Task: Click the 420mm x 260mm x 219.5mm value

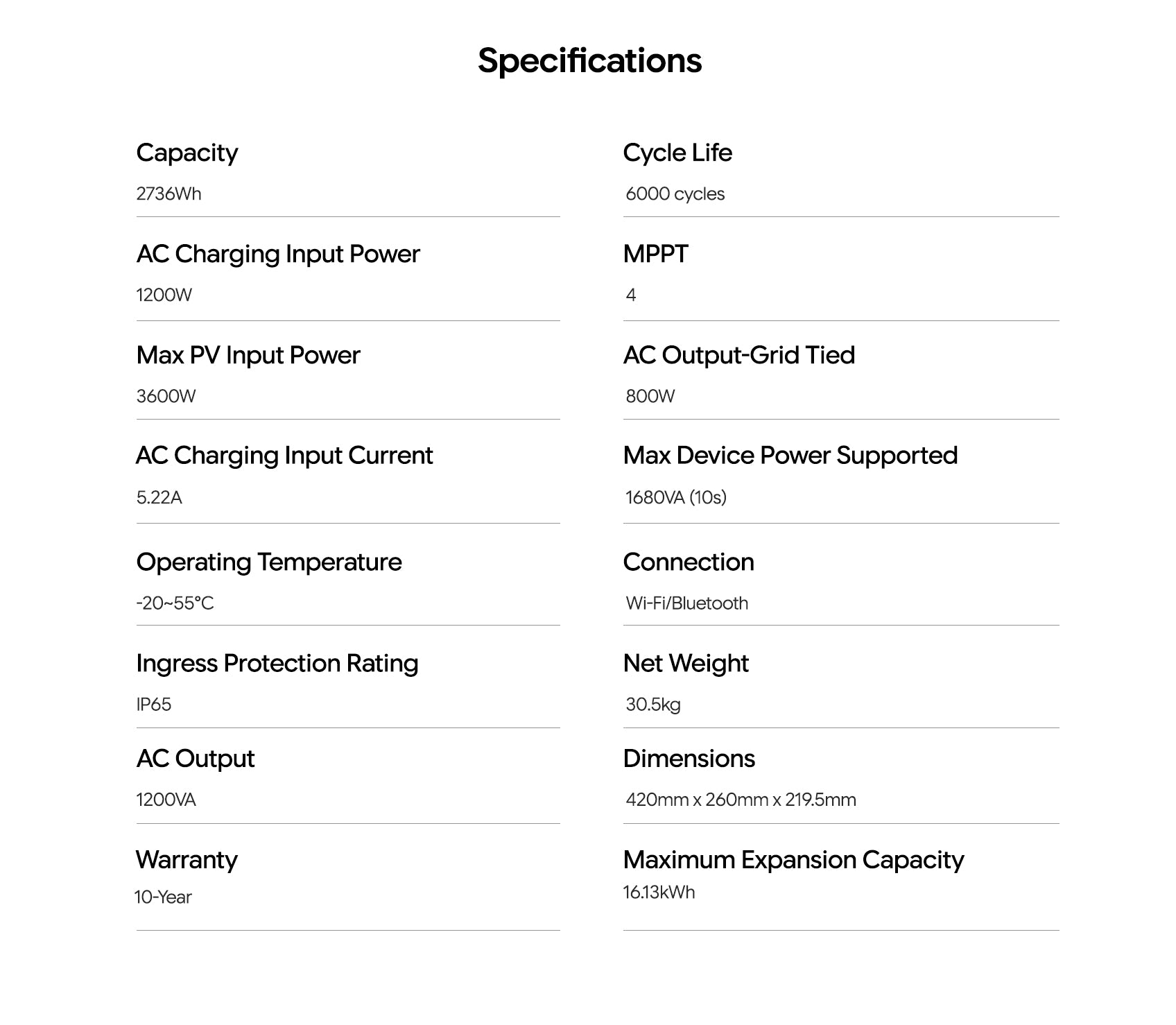Action: coord(741,800)
